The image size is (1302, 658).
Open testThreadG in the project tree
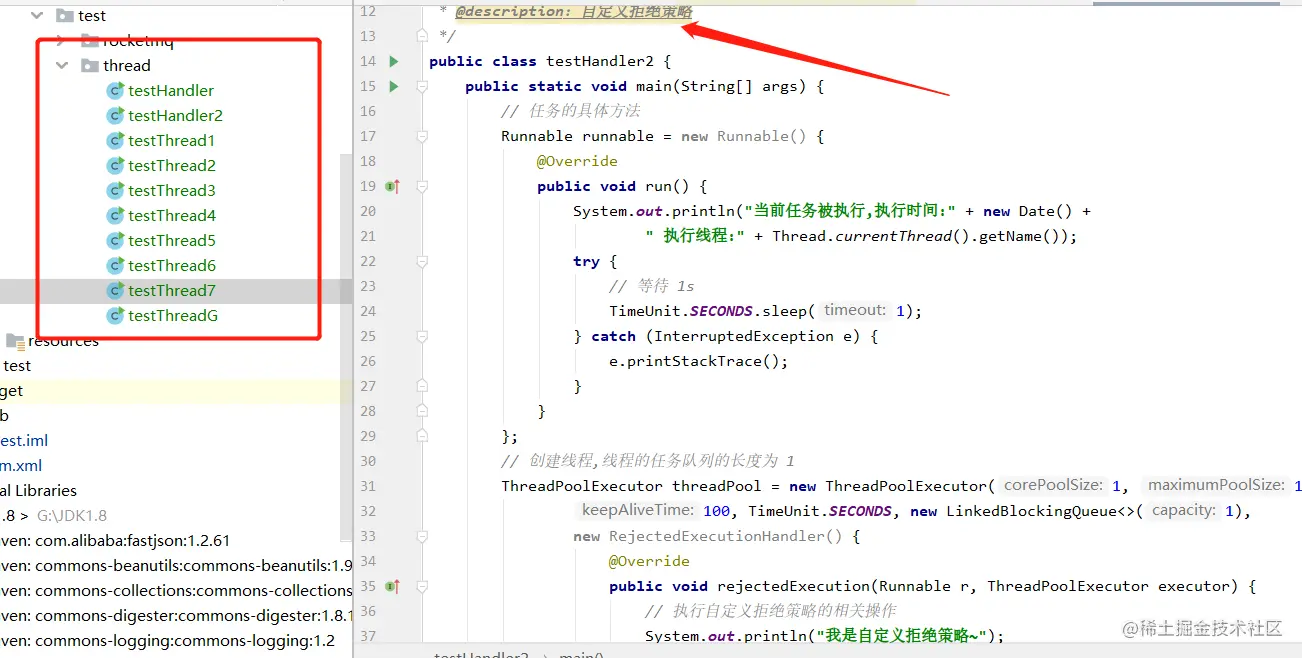pyautogui.click(x=173, y=315)
